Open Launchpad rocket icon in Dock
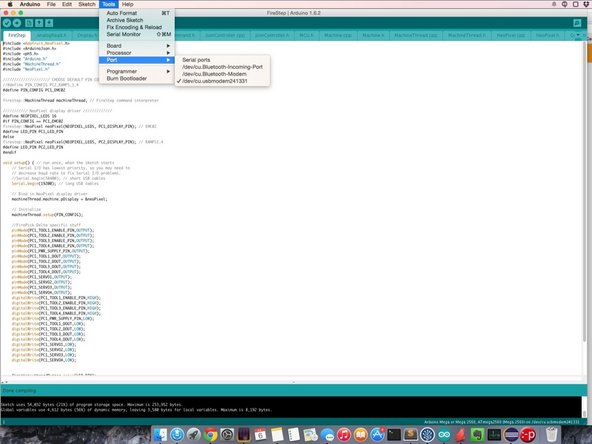The image size is (592, 444). 194,435
